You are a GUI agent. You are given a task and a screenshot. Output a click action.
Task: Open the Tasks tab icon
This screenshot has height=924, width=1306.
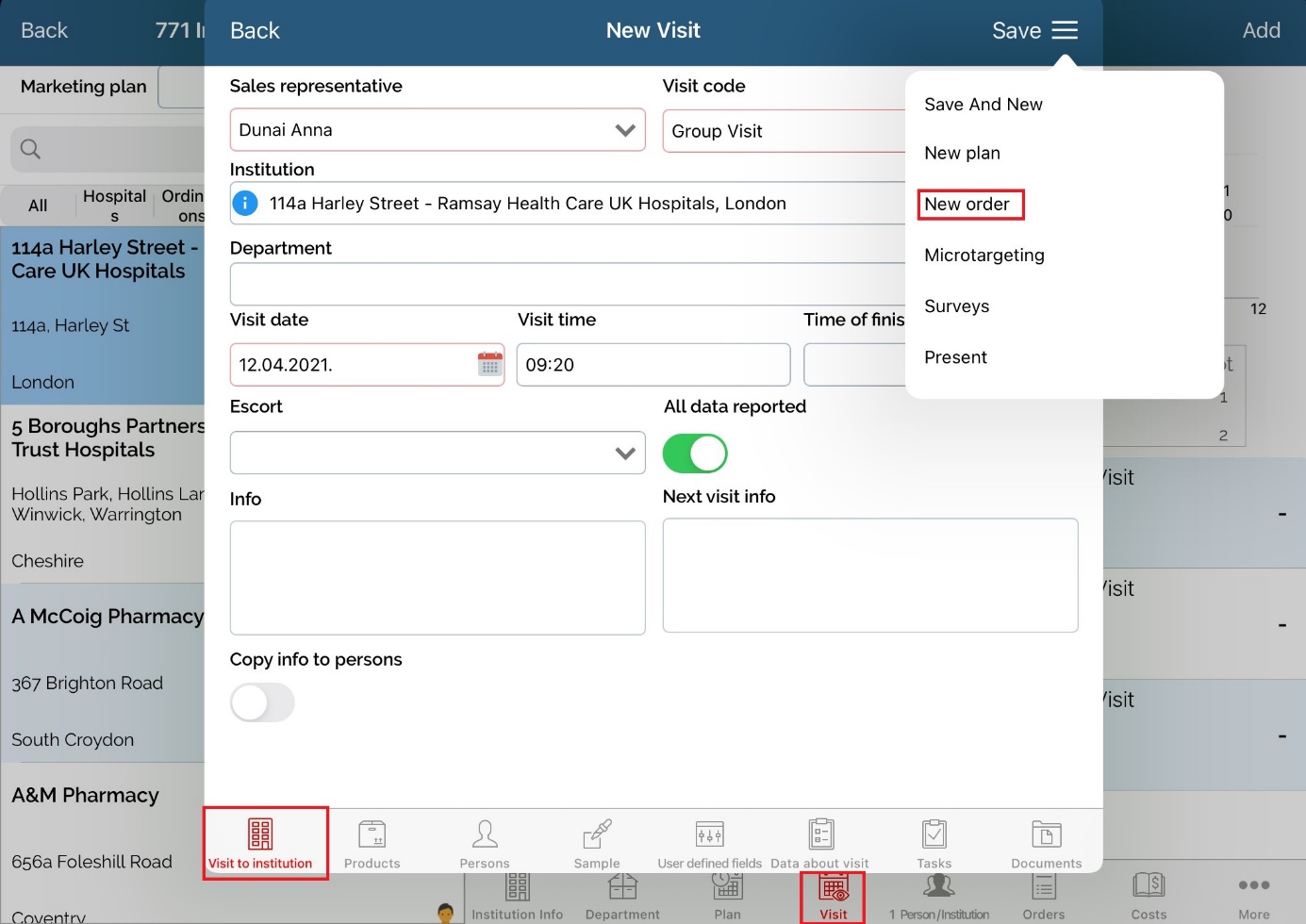click(x=934, y=834)
